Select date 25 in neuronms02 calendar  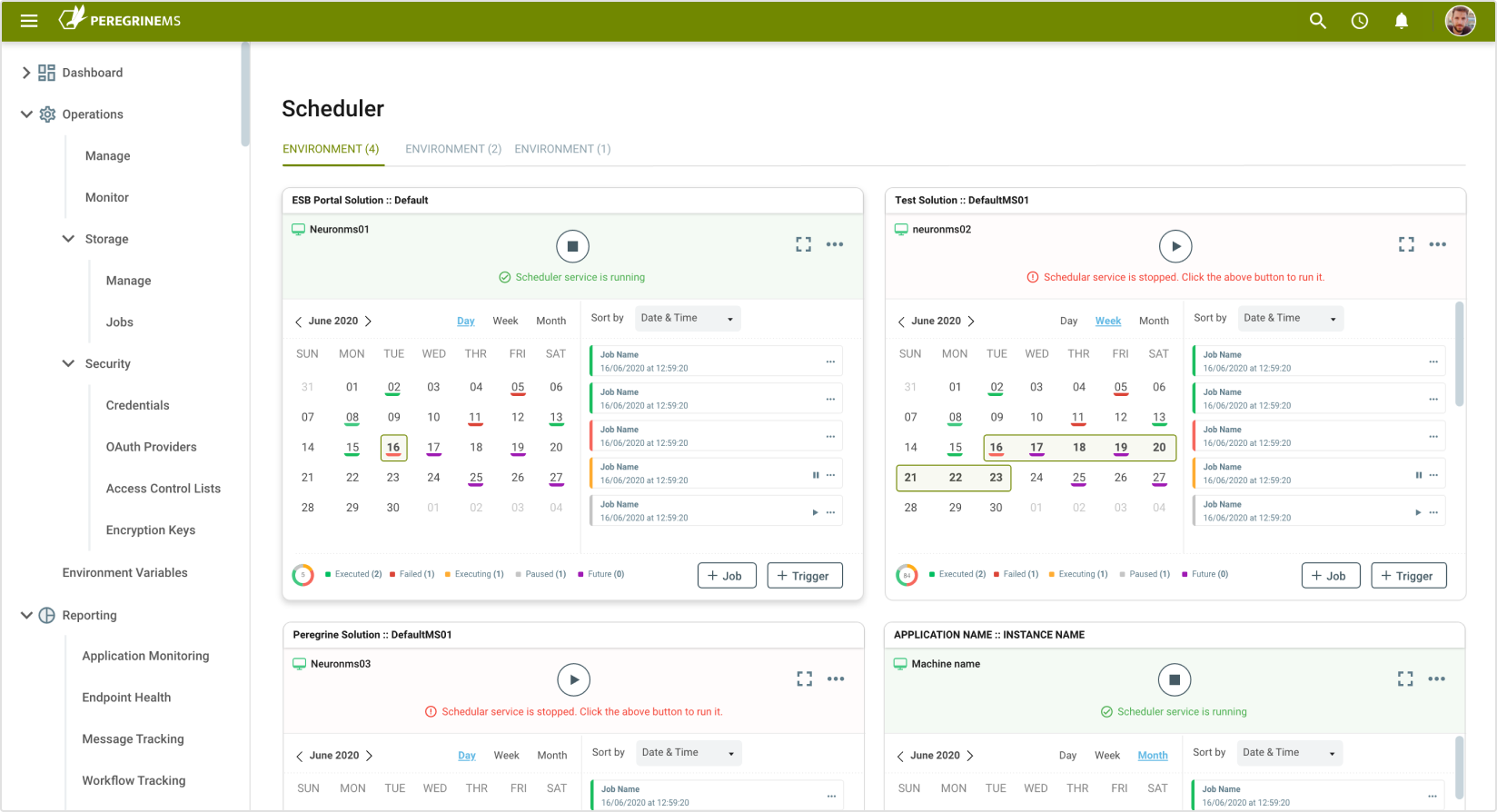click(1078, 478)
